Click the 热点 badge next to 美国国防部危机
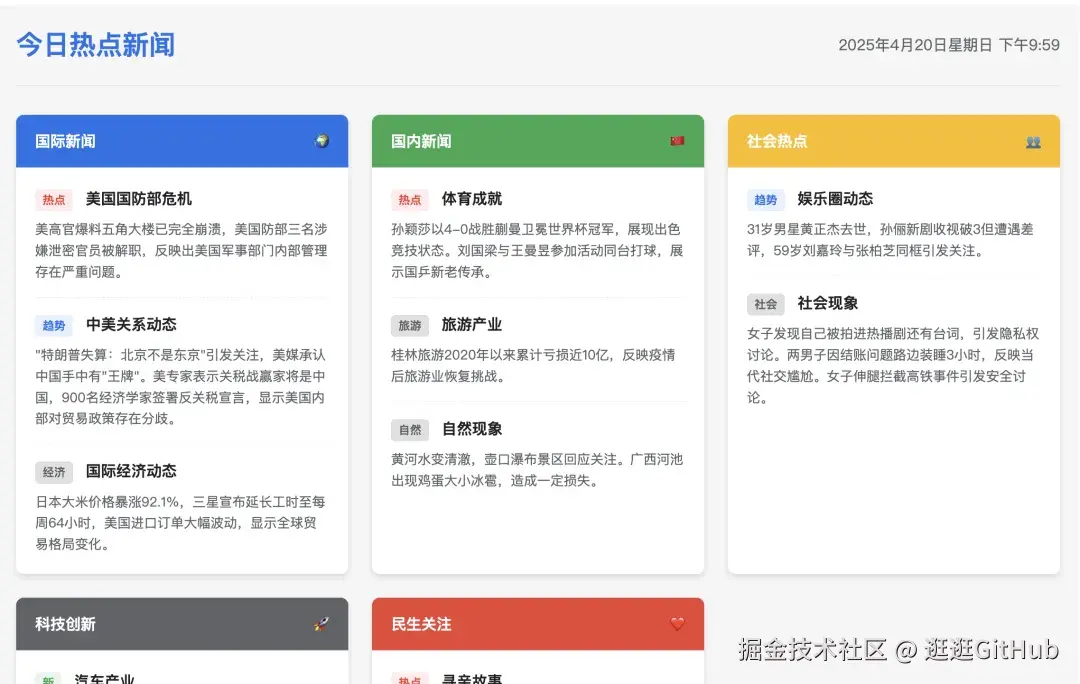Viewport: 1080px width, 684px height. coord(54,199)
